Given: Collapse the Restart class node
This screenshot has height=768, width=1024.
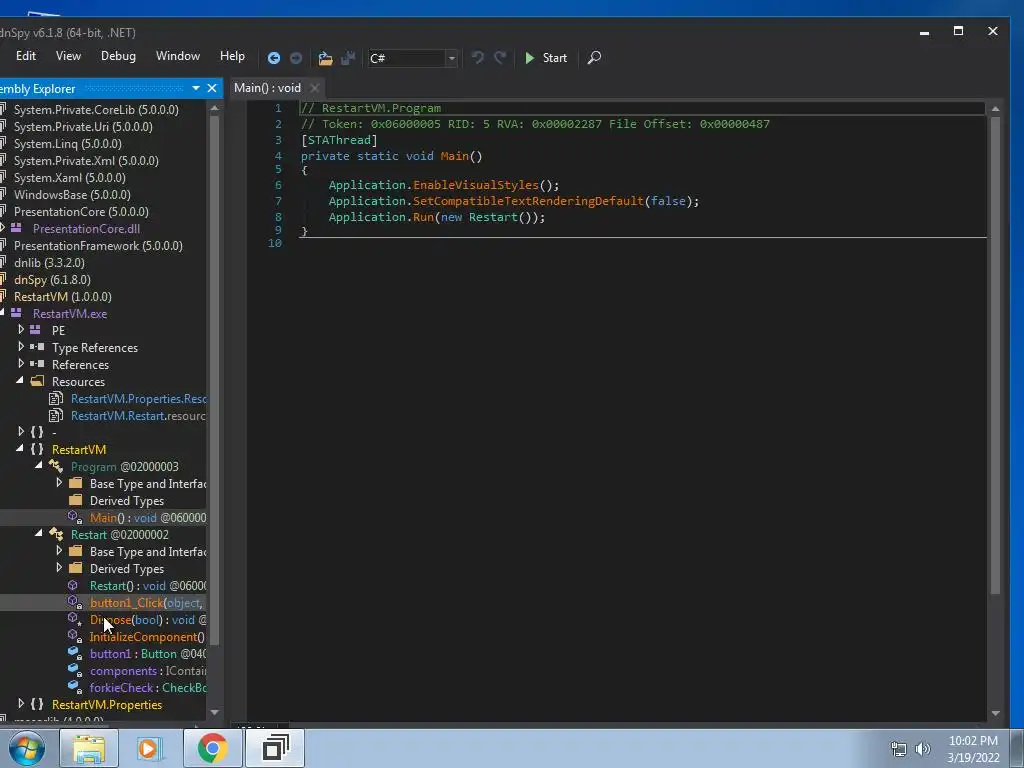Looking at the screenshot, I should pos(39,533).
